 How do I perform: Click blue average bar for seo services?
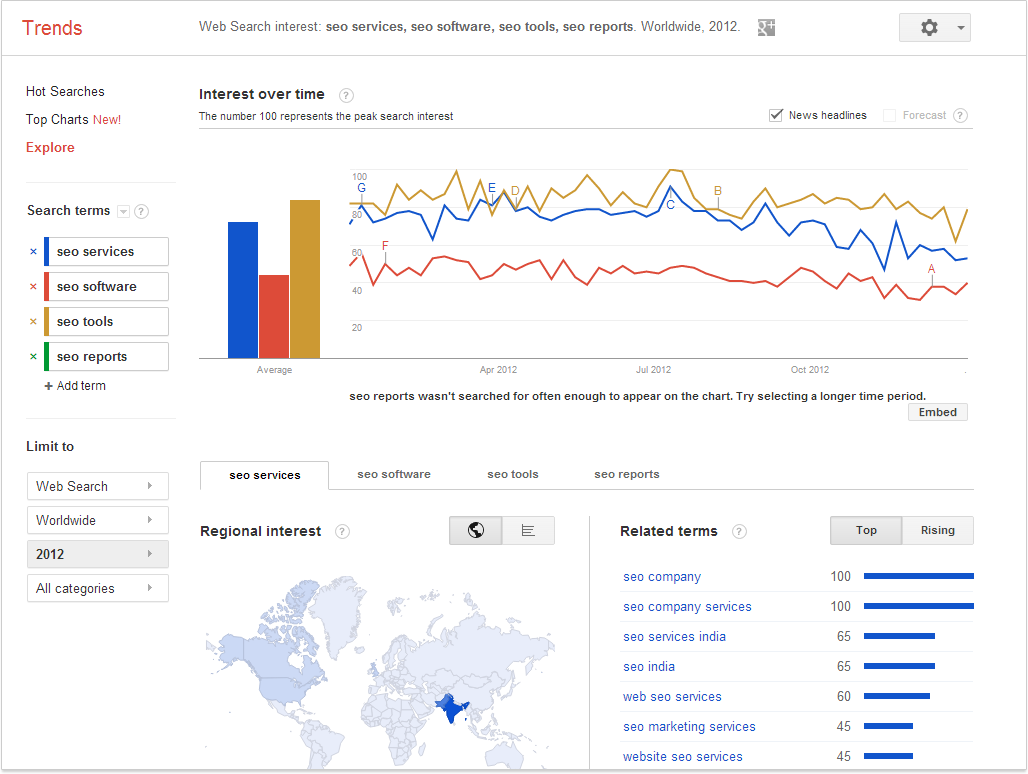click(x=243, y=290)
